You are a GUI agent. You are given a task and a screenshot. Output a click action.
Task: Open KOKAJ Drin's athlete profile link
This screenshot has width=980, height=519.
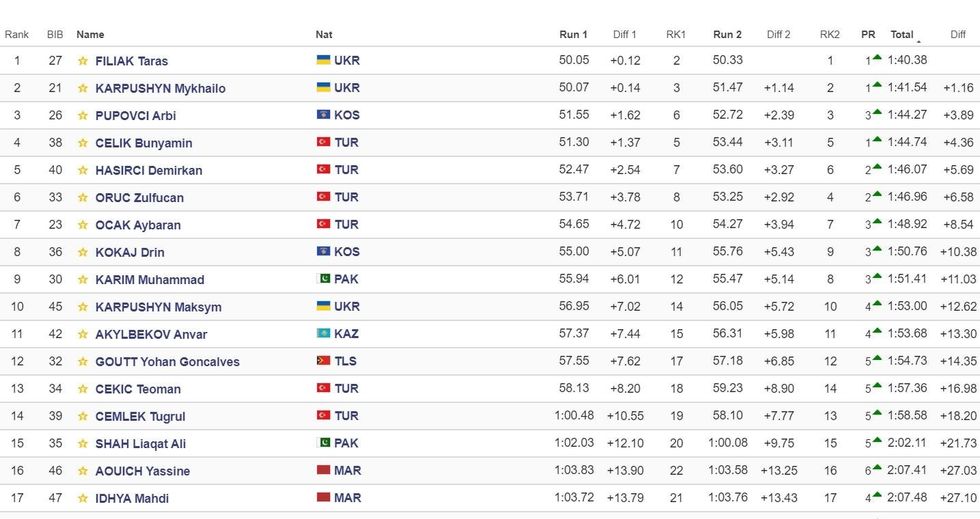pyautogui.click(x=129, y=253)
